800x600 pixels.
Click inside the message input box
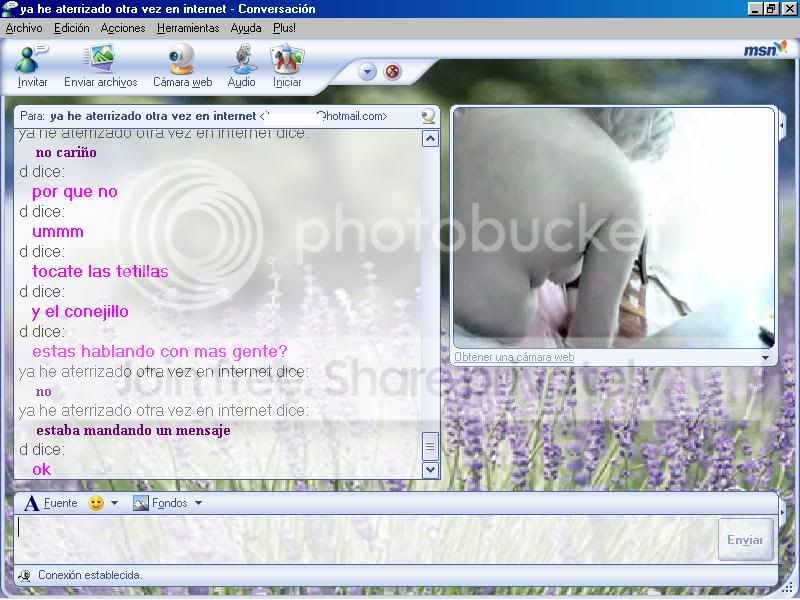coord(365,540)
